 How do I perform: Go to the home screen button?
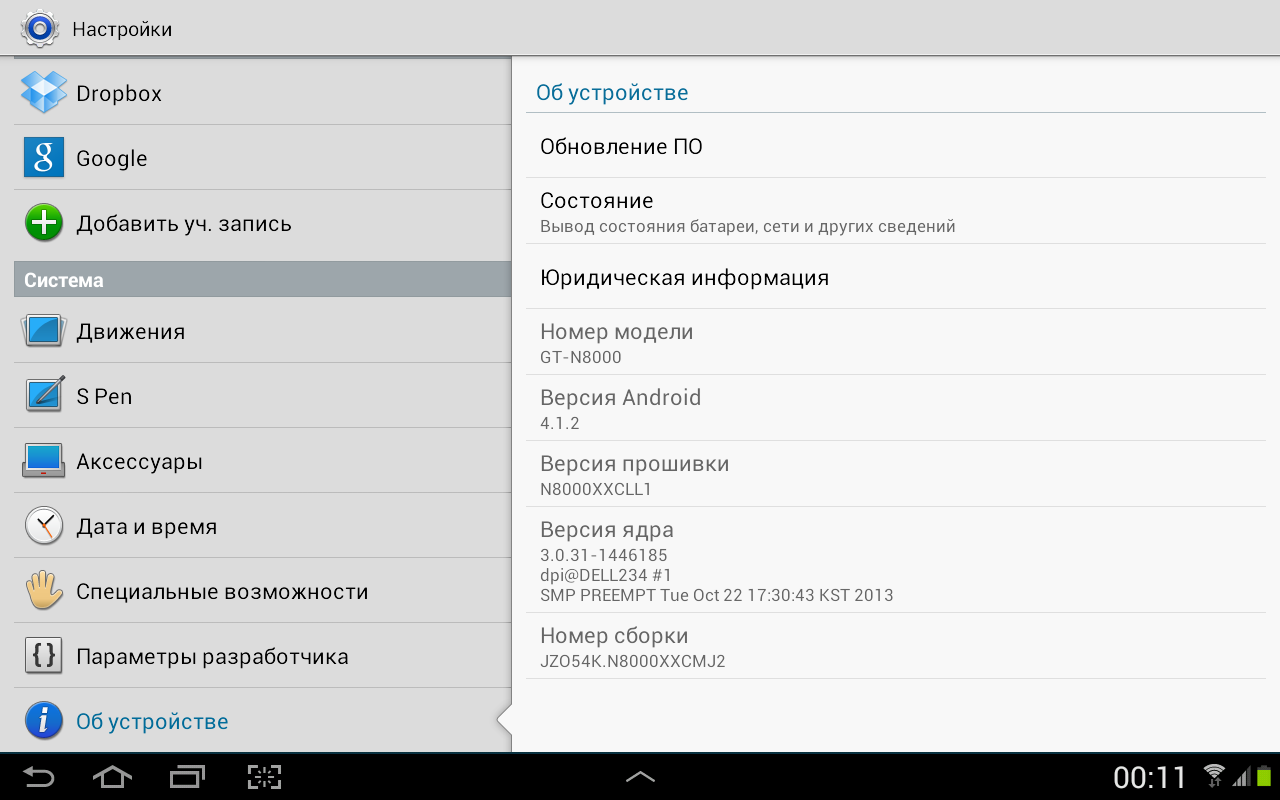(x=112, y=777)
